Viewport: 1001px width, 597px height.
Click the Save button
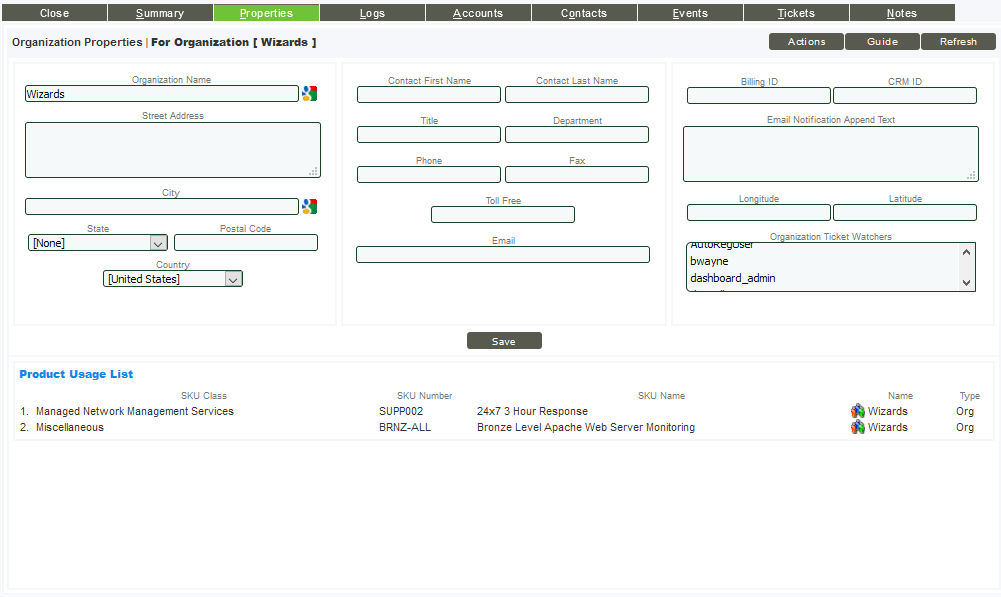[x=504, y=340]
